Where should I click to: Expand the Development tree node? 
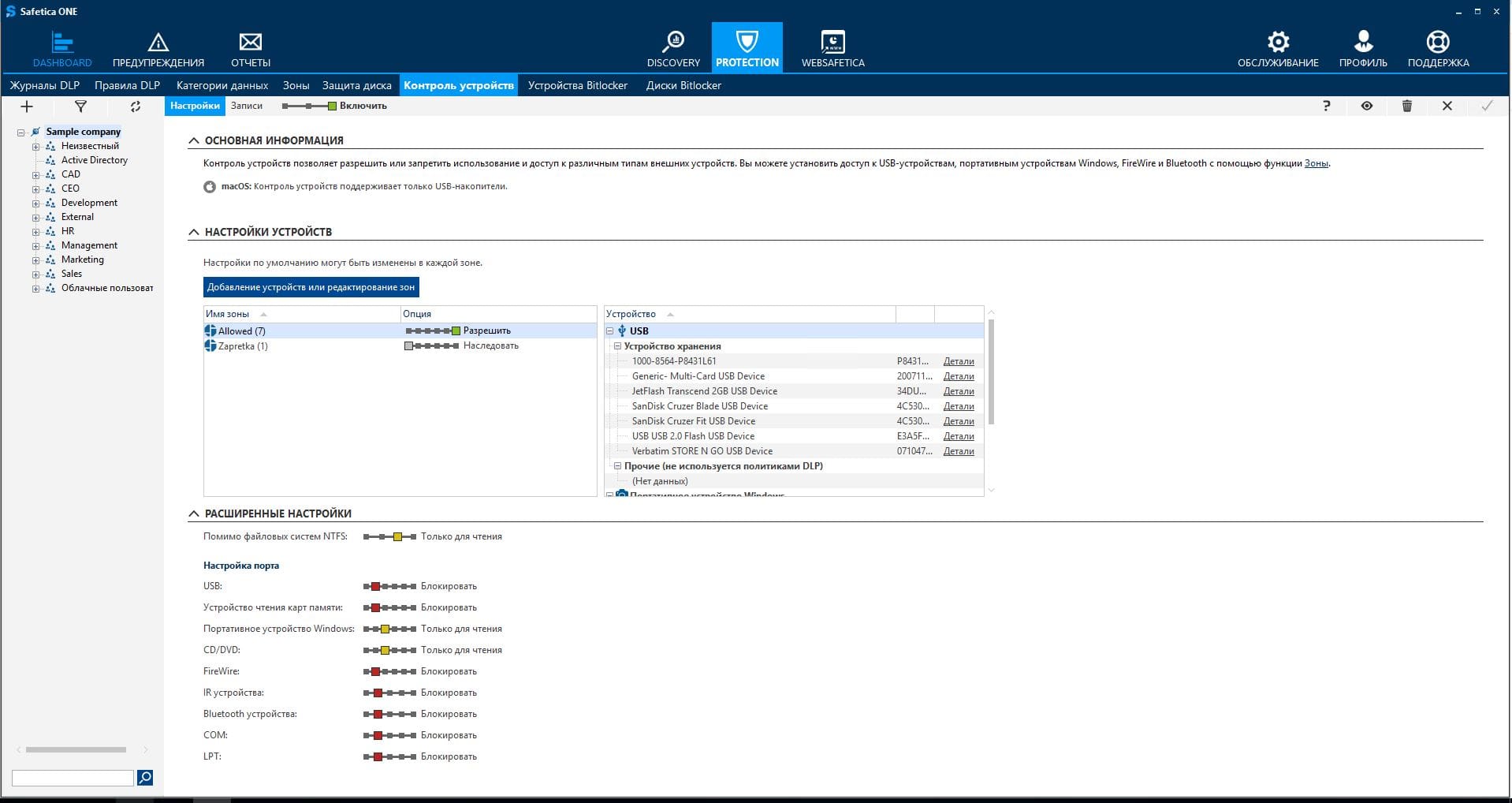coord(35,204)
